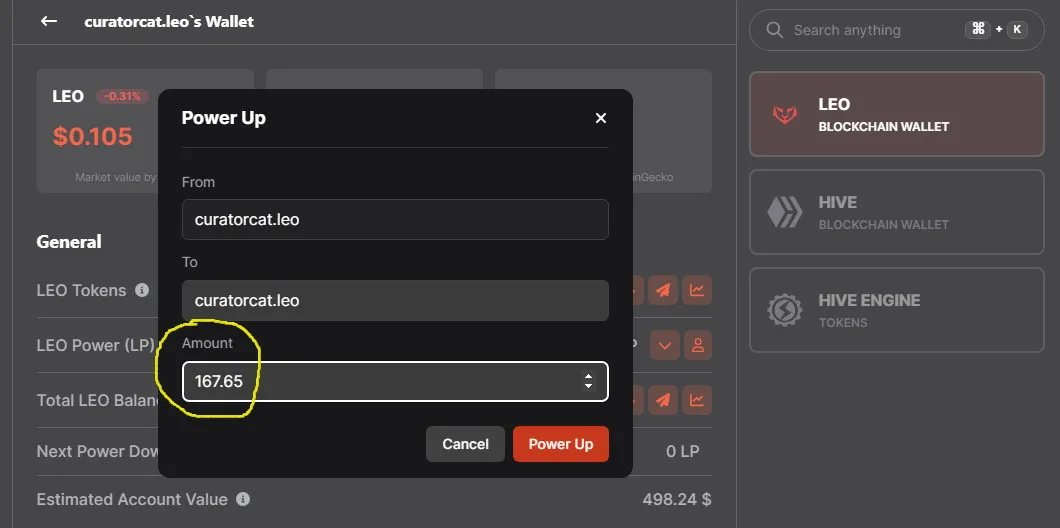Cancel the Power Up dialog

[465, 444]
